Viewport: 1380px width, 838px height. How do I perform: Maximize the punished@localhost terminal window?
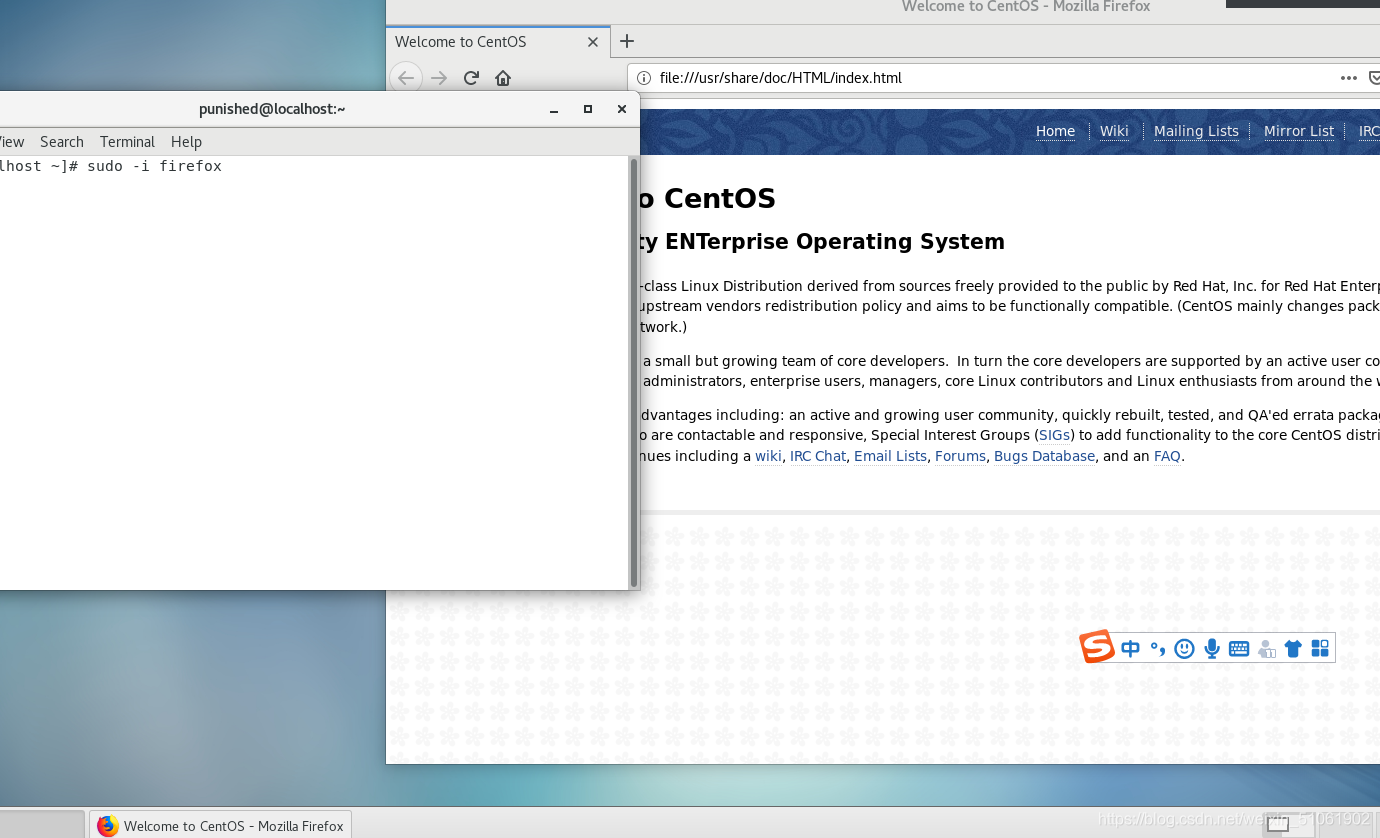point(588,110)
